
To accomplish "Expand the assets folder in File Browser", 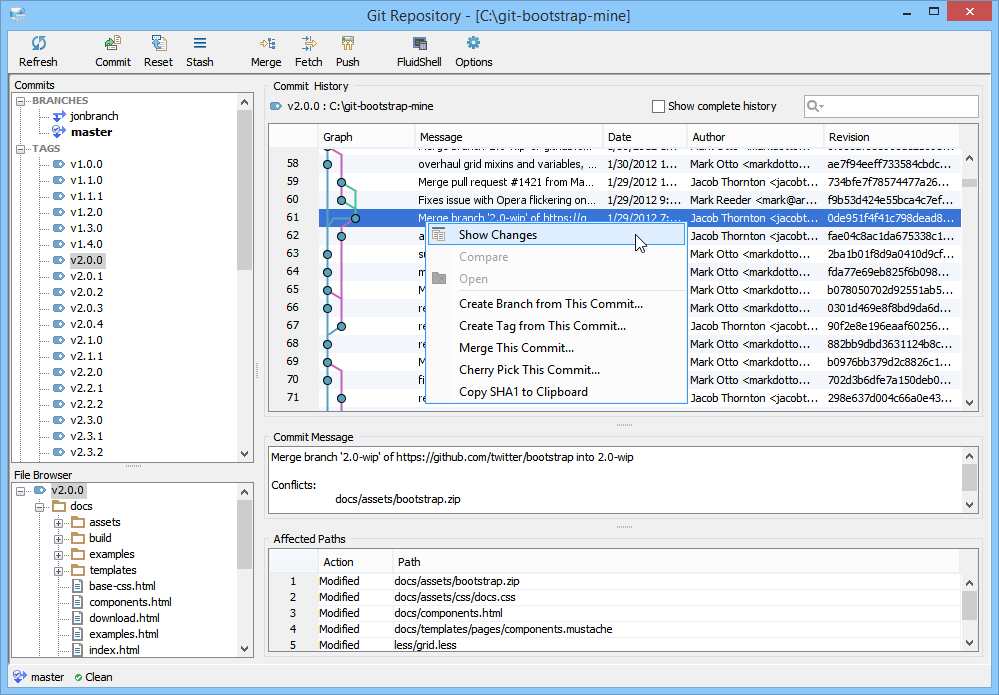I will tap(59, 522).
